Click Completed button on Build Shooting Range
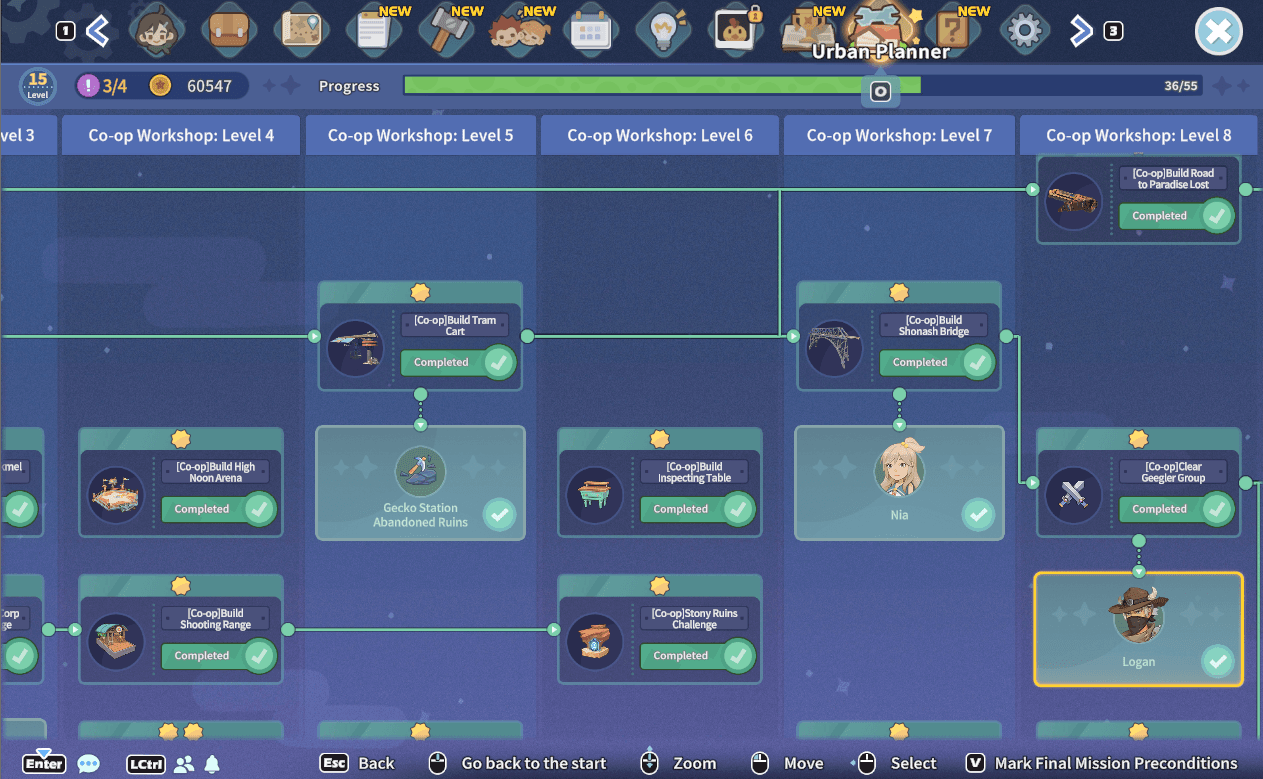 coord(219,656)
